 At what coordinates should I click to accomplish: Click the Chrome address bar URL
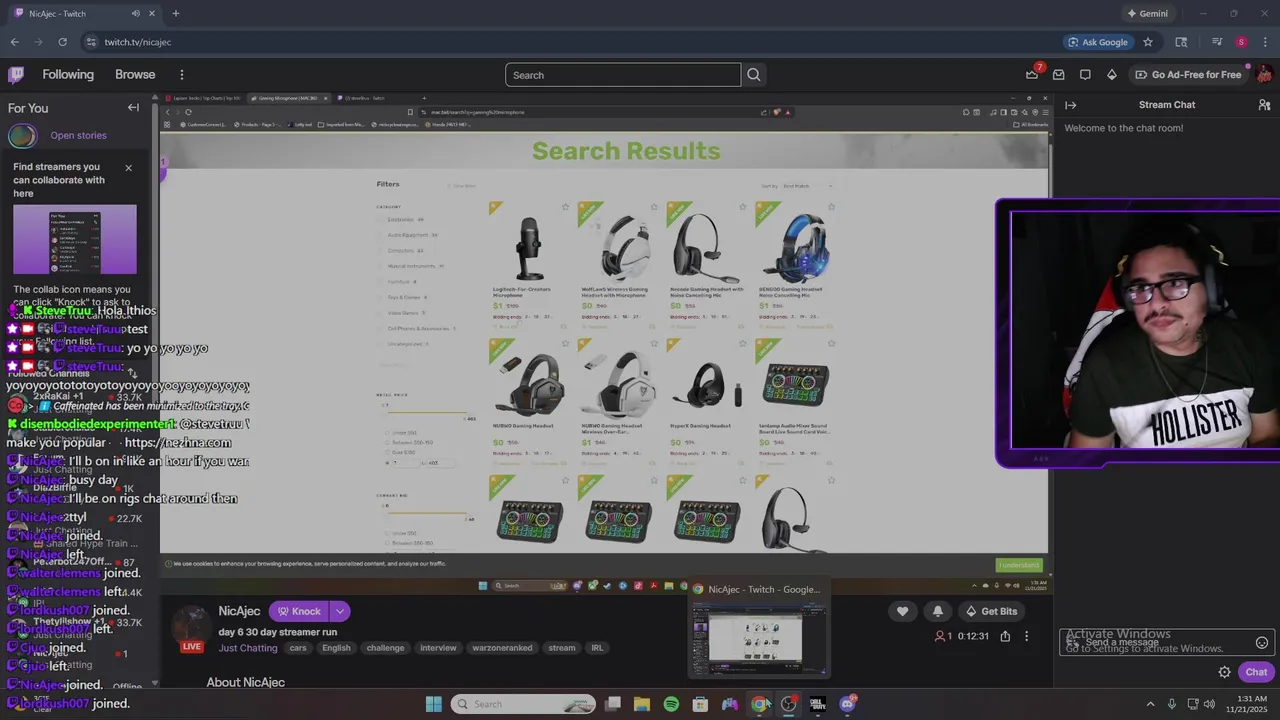[x=137, y=42]
